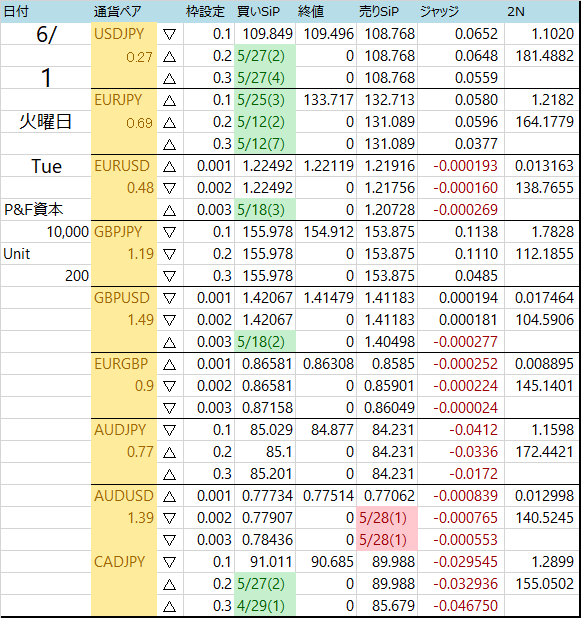The height and width of the screenshot is (618, 581).
Task: Select the 日付 column header
Action: (x=46, y=11)
